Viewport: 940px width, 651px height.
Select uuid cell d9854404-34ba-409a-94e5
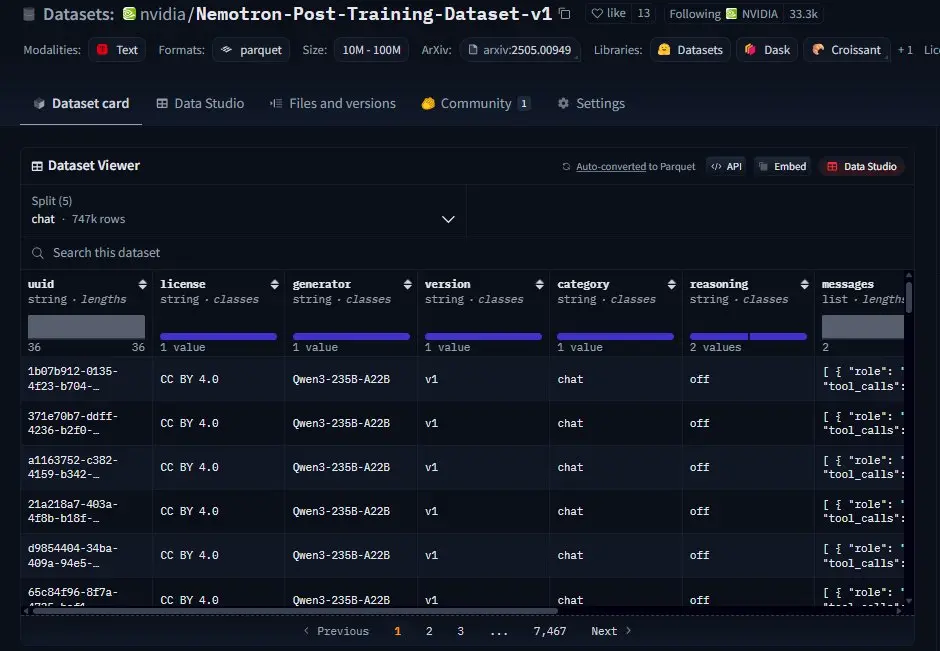pyautogui.click(x=86, y=555)
